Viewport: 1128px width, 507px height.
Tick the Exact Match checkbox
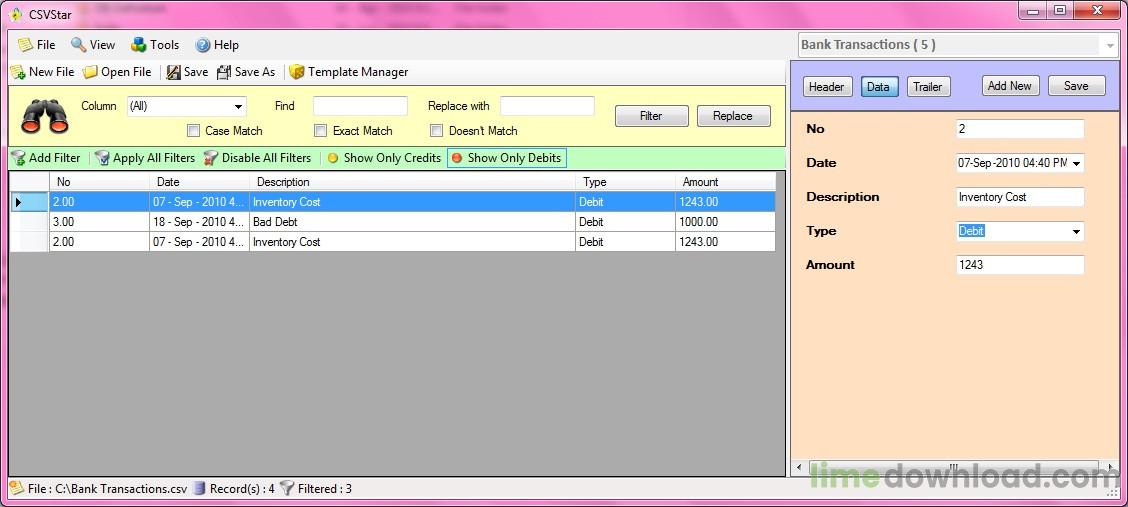point(321,131)
